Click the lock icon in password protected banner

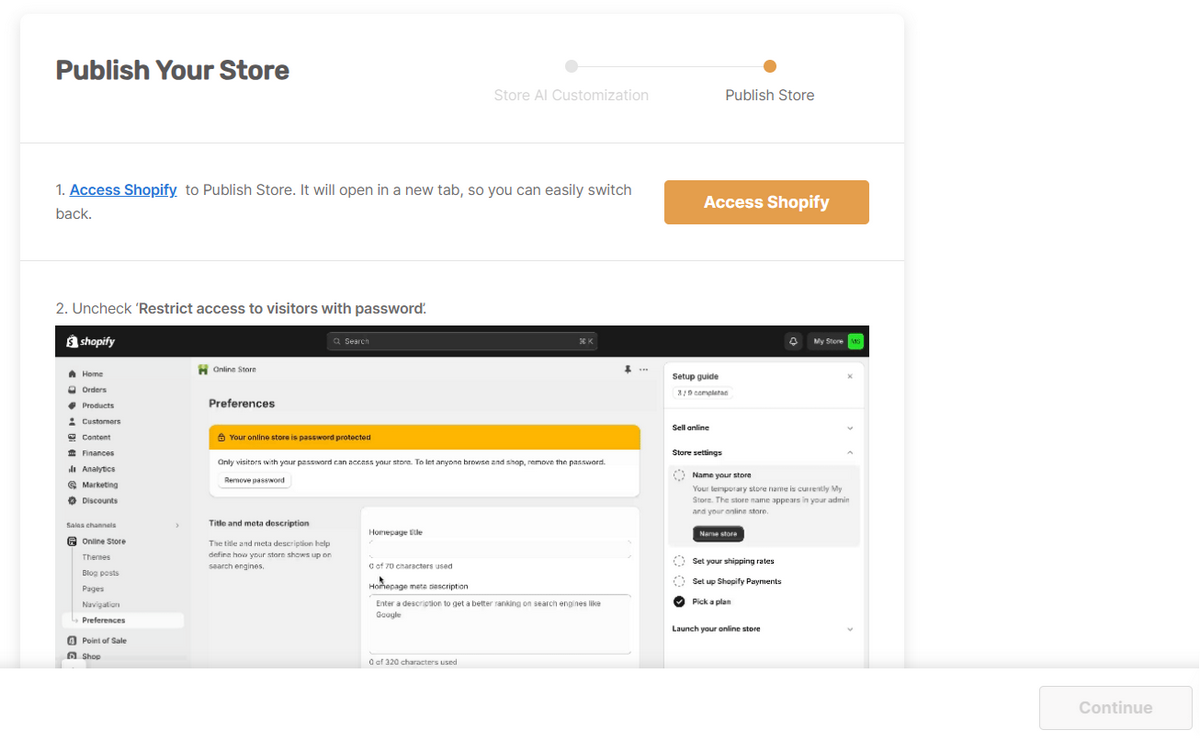point(221,437)
